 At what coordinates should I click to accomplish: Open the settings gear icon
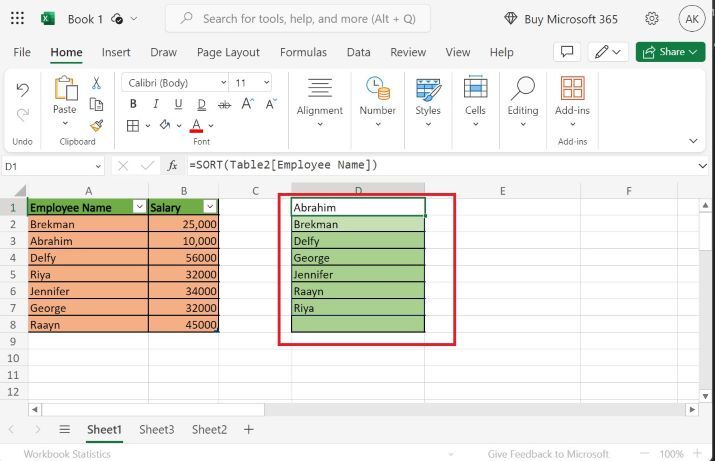[x=652, y=19]
